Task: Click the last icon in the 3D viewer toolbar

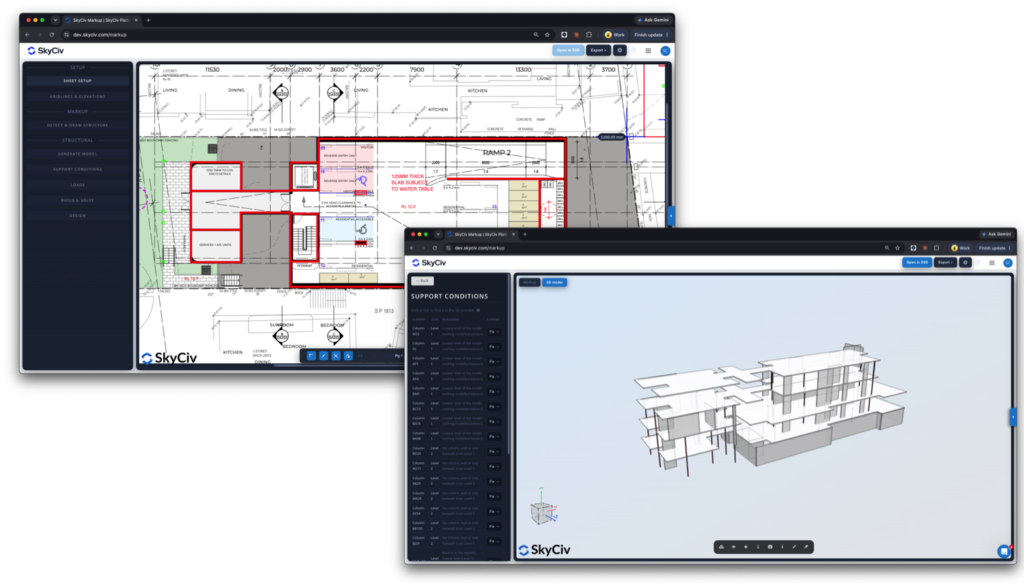Action: pyautogui.click(x=806, y=547)
